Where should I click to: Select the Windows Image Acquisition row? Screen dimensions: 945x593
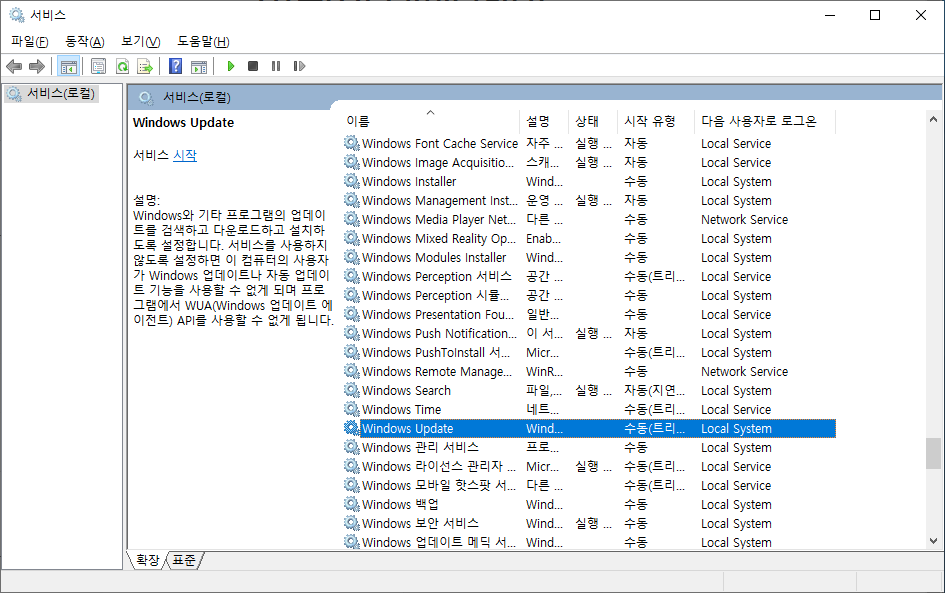589,163
